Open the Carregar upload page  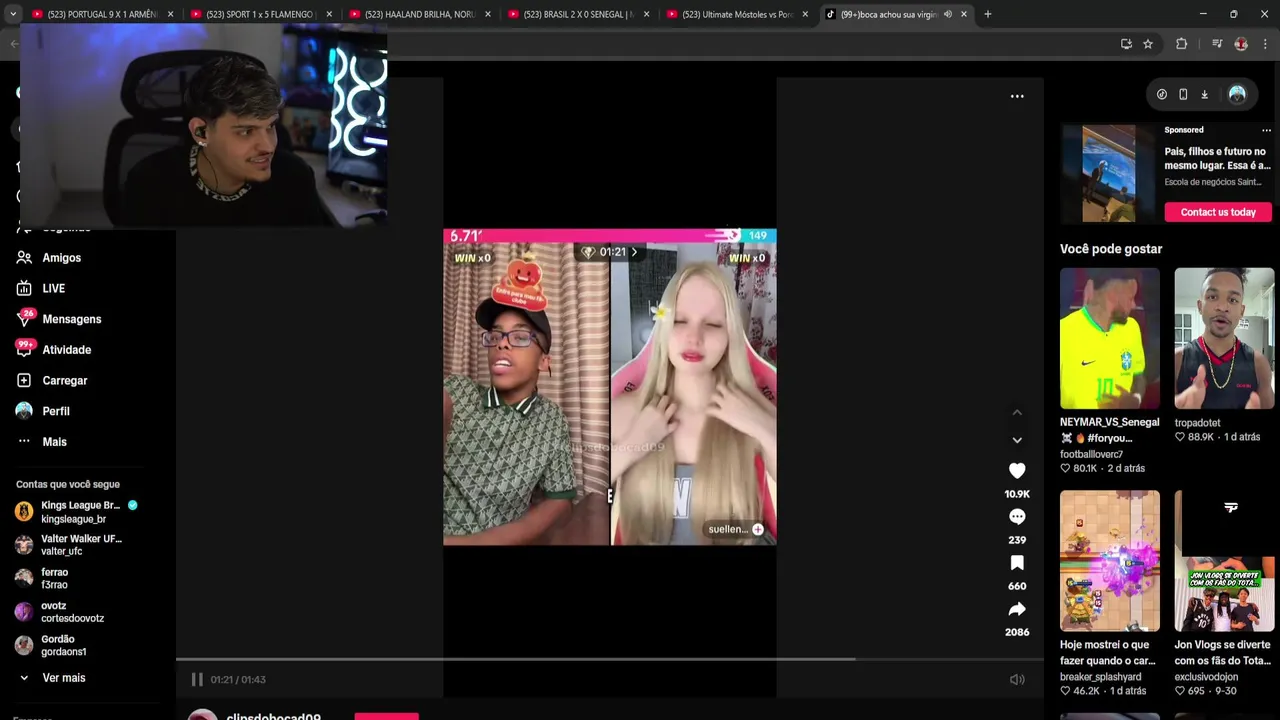(x=65, y=381)
